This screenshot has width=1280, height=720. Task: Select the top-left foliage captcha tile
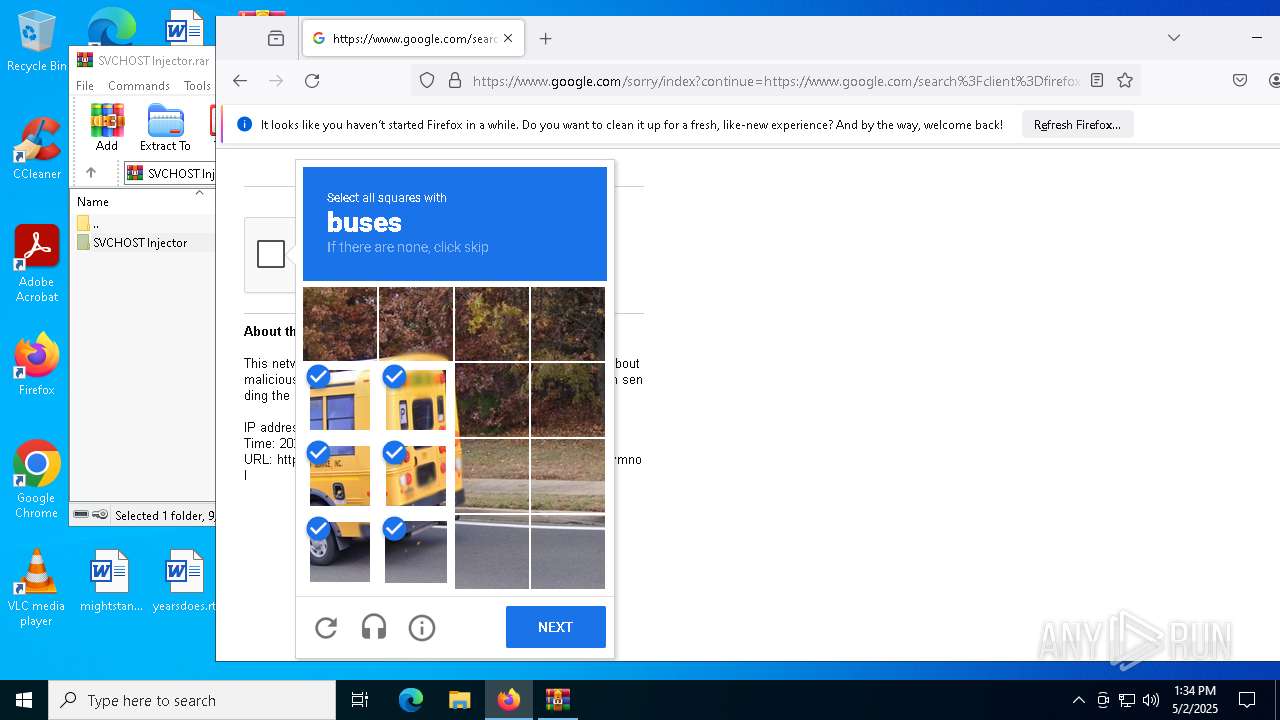(340, 324)
